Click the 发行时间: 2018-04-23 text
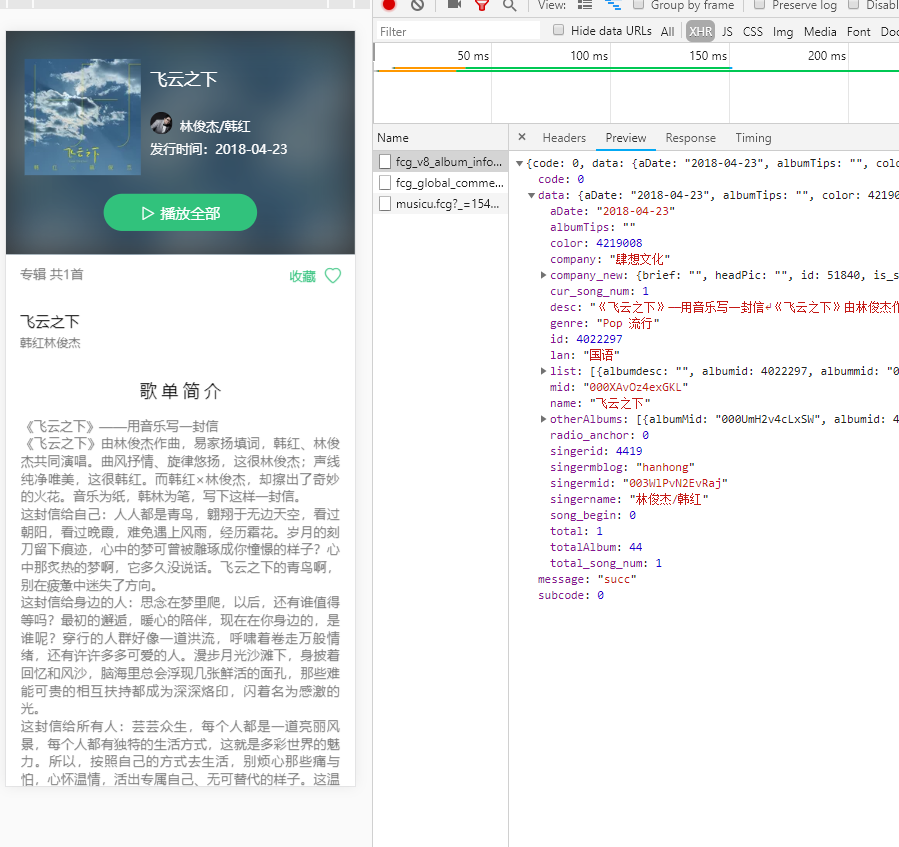The image size is (899, 847). click(218, 149)
